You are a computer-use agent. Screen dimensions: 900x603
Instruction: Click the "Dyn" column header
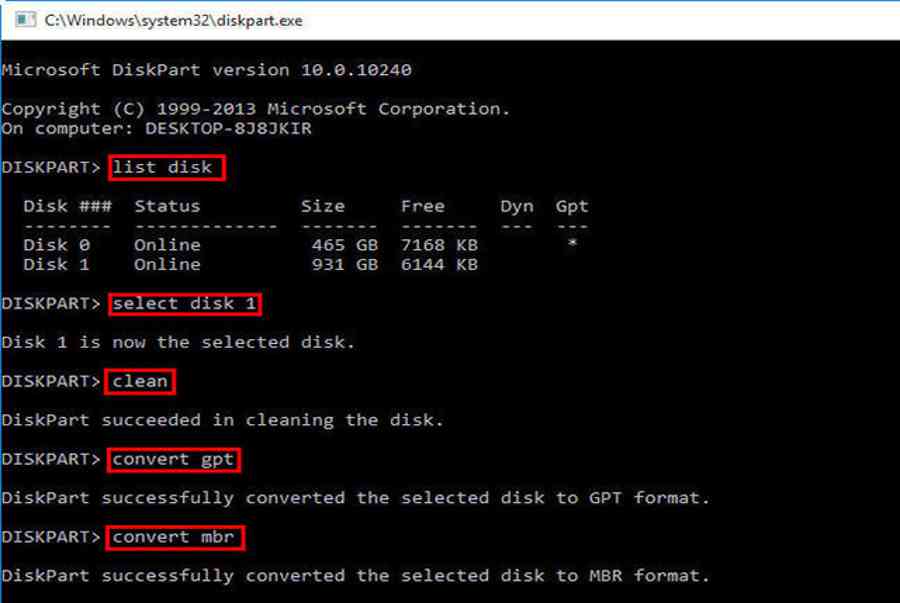pyautogui.click(x=517, y=207)
